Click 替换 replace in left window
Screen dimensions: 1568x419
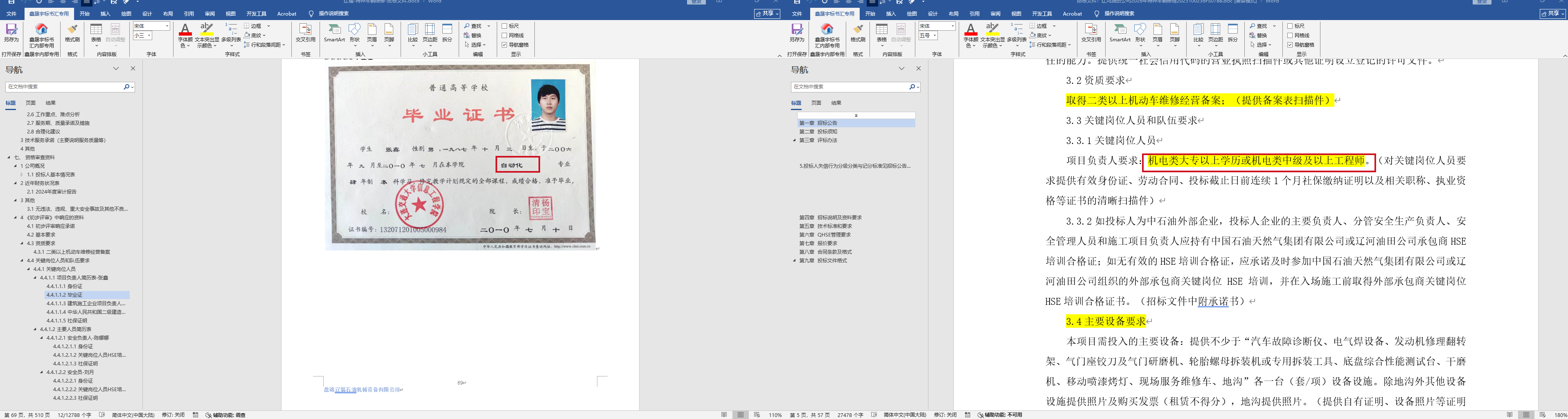pos(473,35)
